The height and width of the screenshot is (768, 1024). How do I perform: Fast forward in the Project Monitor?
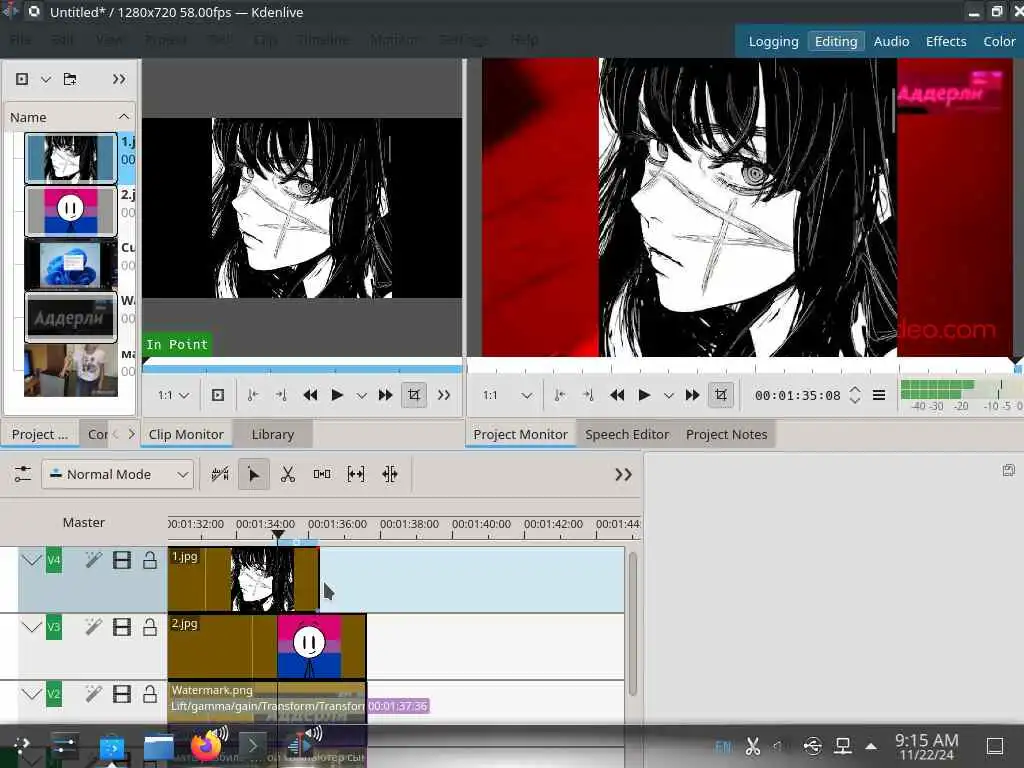[692, 395]
